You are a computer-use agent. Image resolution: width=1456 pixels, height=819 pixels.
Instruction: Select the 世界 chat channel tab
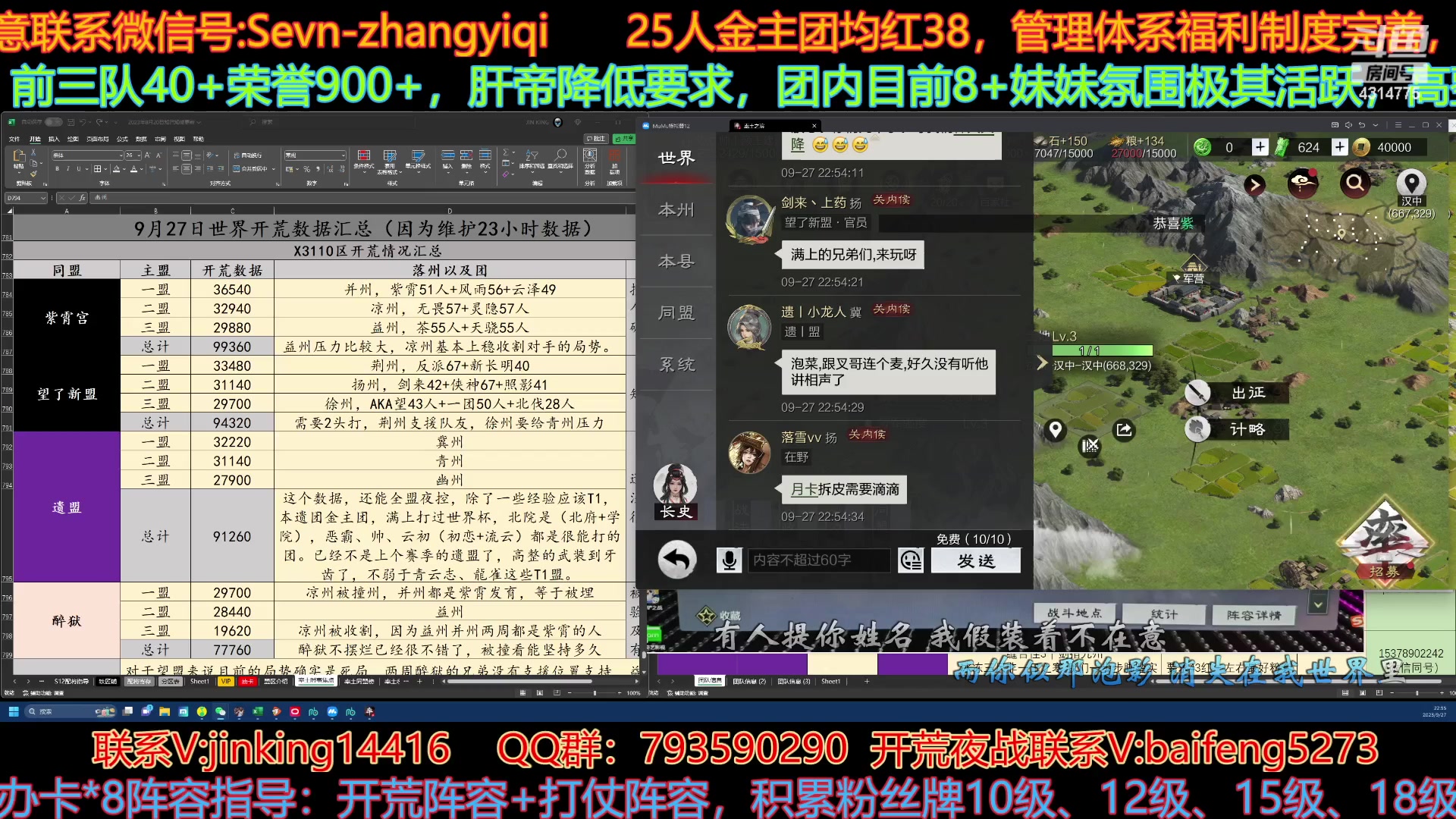[x=676, y=158]
